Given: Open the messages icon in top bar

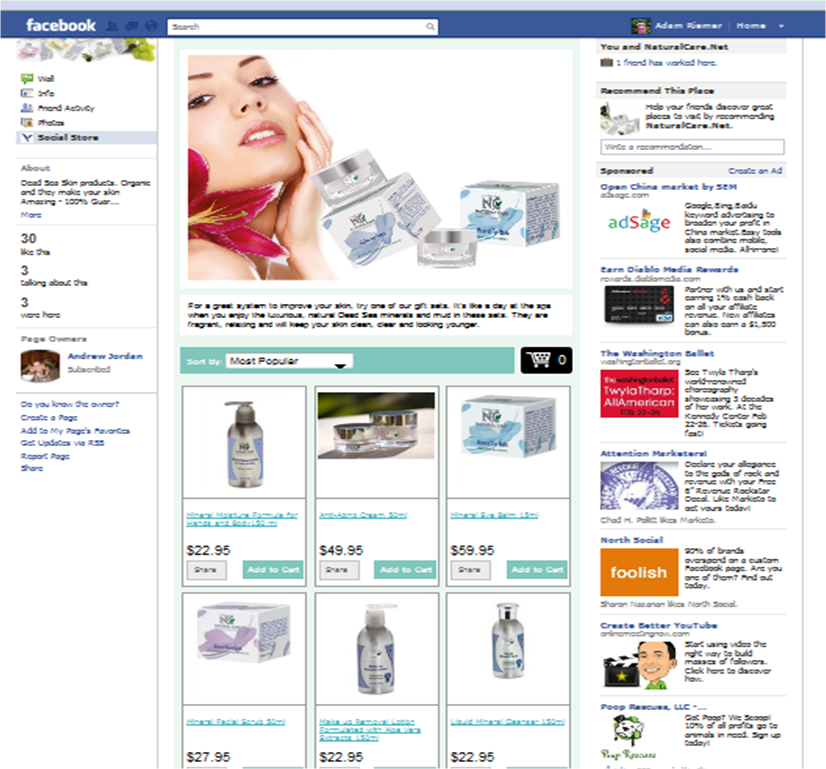Looking at the screenshot, I should 130,26.
